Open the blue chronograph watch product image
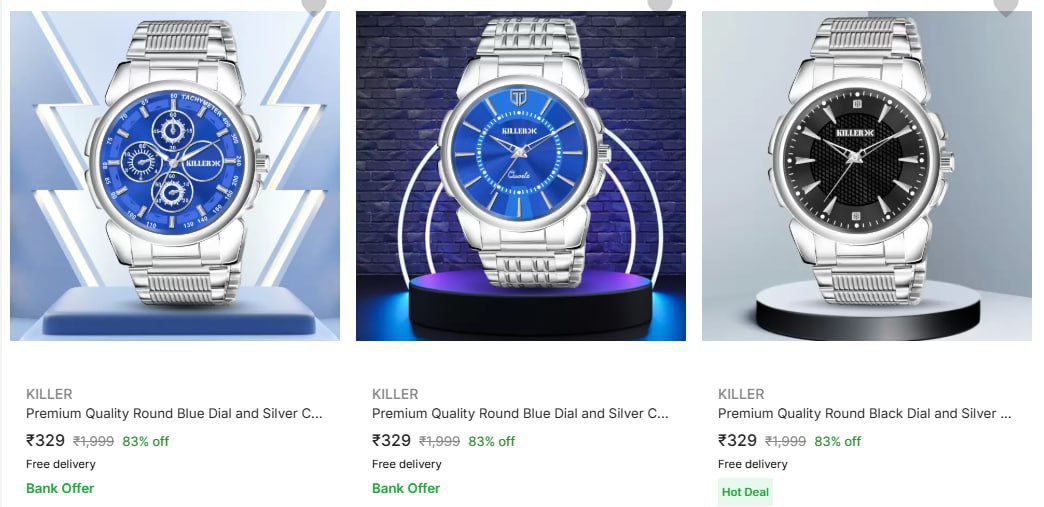Image resolution: width=1044 pixels, height=507 pixels. click(174, 176)
